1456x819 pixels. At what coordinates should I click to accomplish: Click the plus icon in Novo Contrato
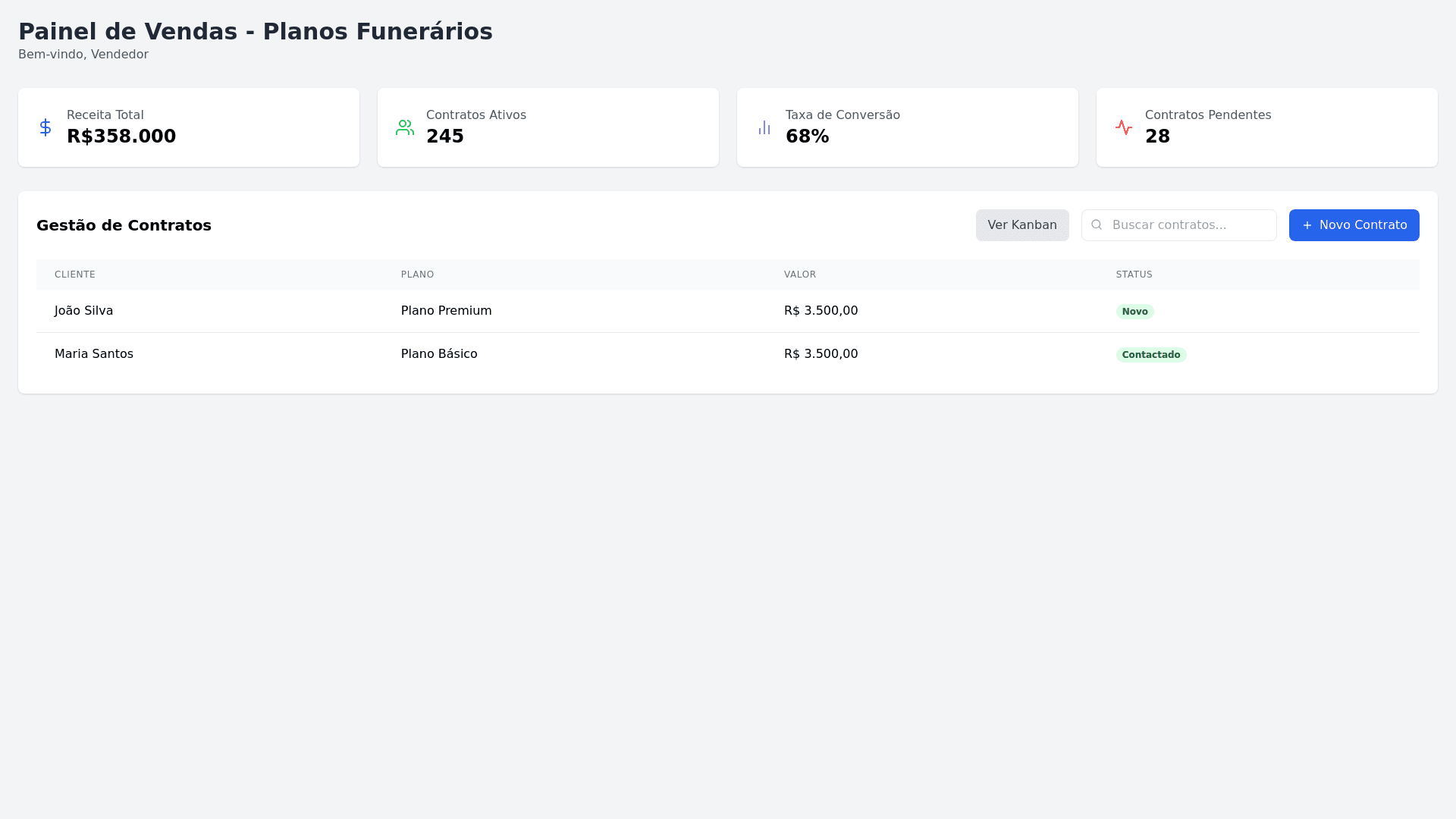(1307, 225)
